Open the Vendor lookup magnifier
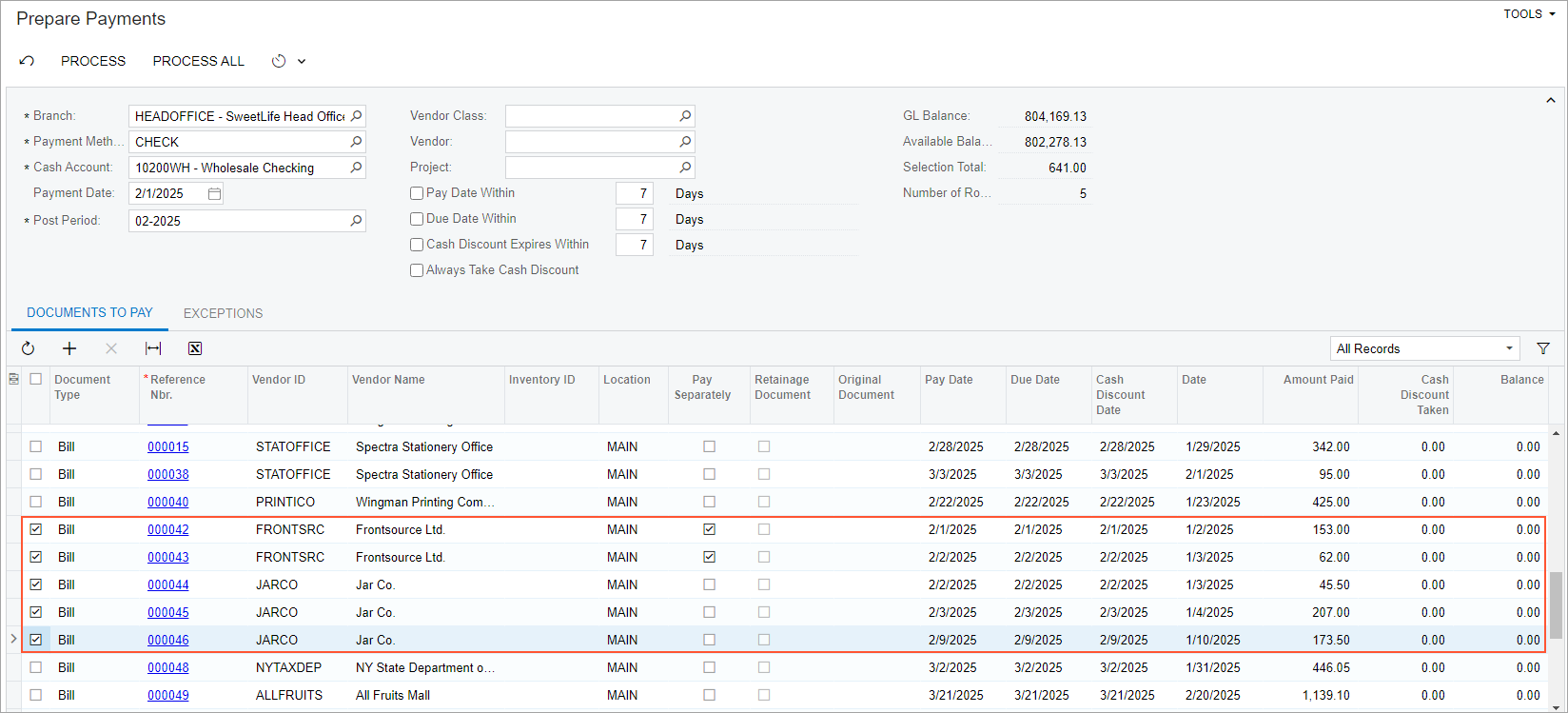The height and width of the screenshot is (713, 1568). (x=685, y=142)
